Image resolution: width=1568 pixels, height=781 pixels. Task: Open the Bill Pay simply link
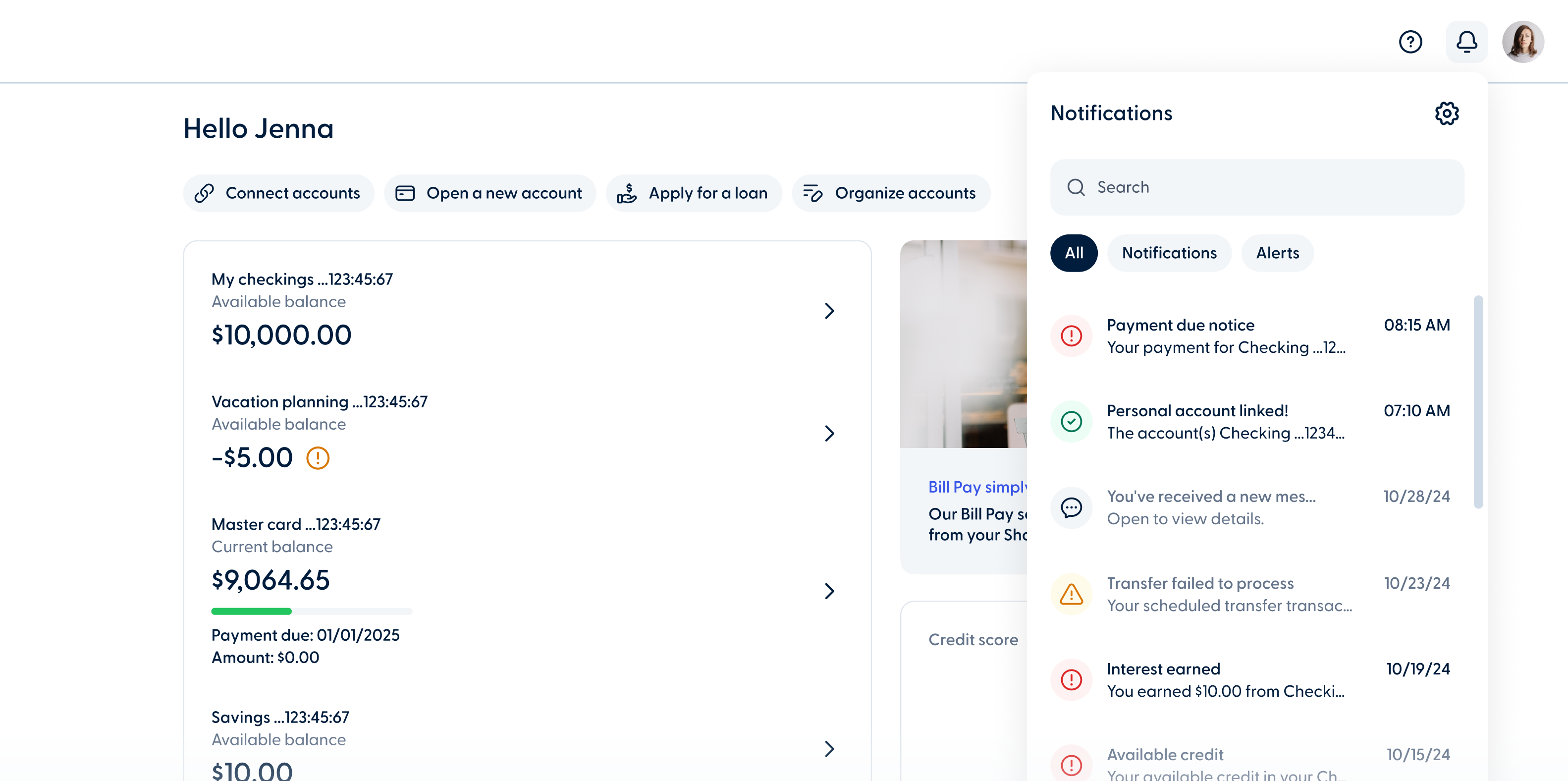pyautogui.click(x=977, y=487)
